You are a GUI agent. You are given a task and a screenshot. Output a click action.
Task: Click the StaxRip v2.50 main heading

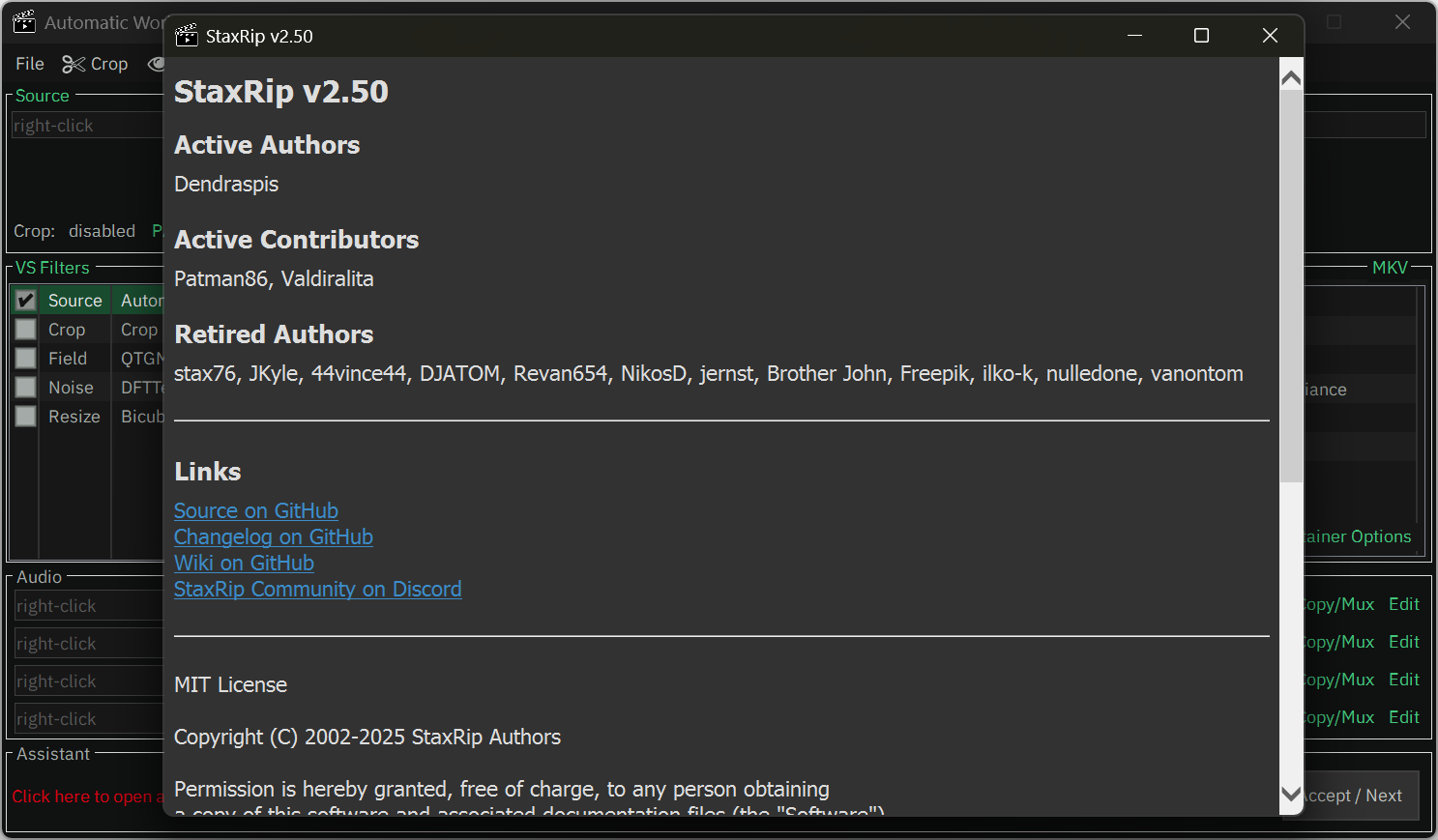coord(281,91)
